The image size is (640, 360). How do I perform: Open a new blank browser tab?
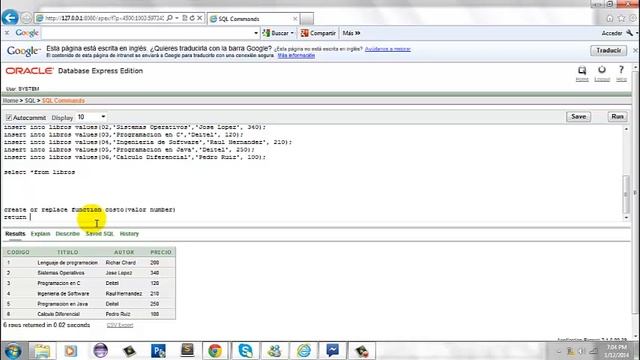point(307,19)
